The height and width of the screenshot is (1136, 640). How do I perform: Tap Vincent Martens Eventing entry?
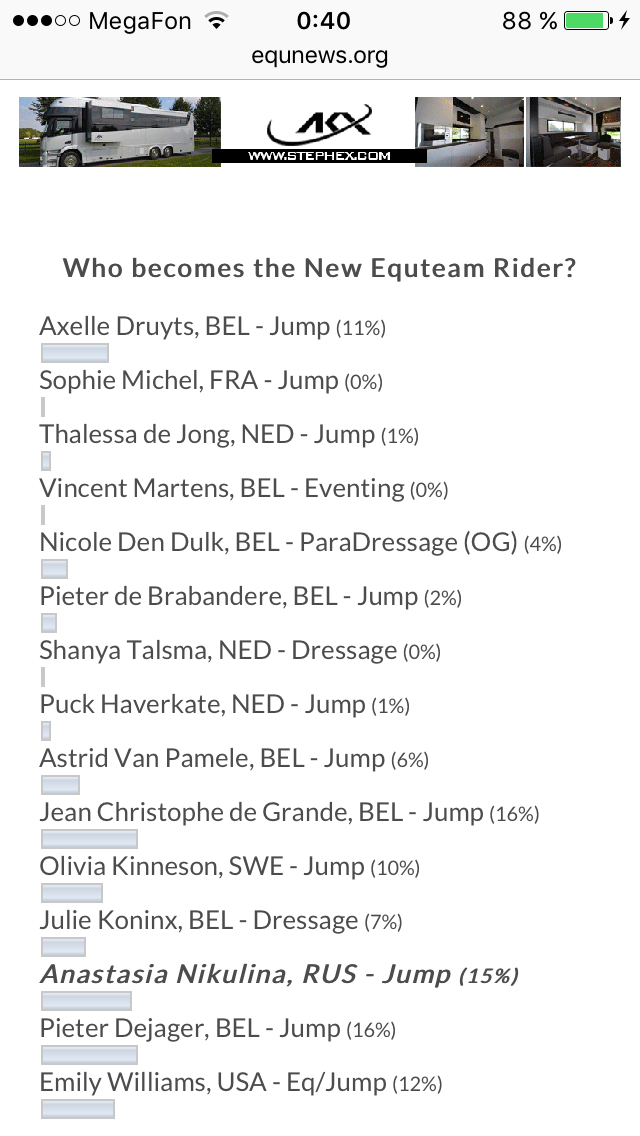click(243, 489)
